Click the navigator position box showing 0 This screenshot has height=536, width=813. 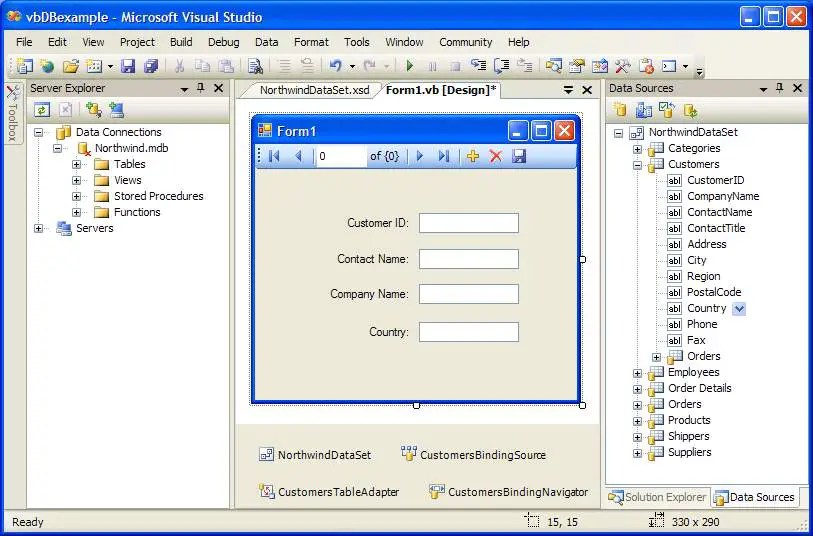click(x=341, y=156)
